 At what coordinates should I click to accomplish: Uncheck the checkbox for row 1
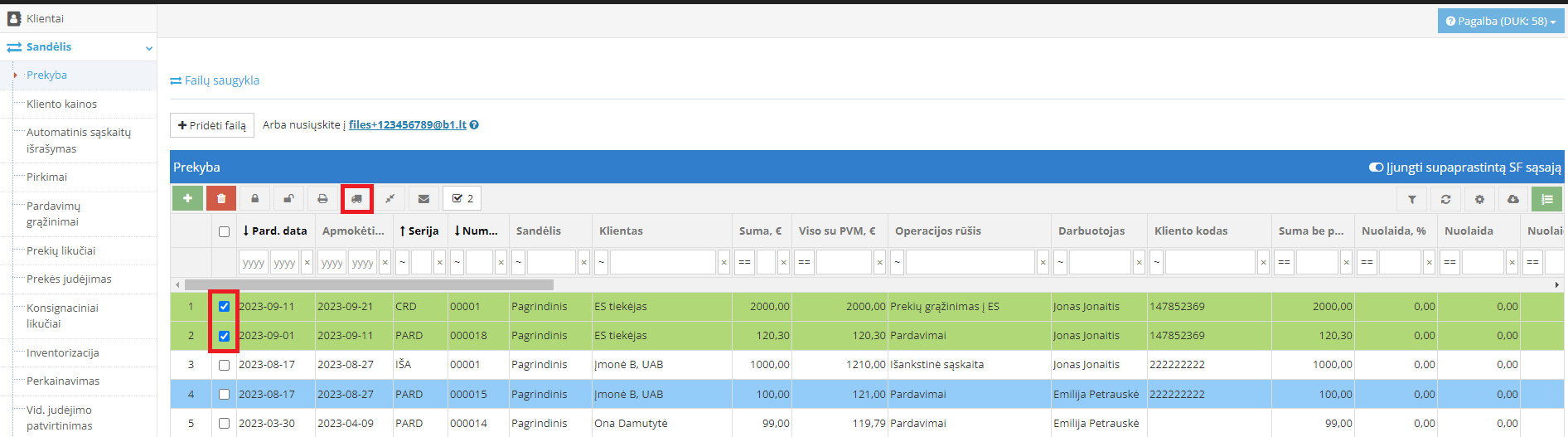coord(224,307)
